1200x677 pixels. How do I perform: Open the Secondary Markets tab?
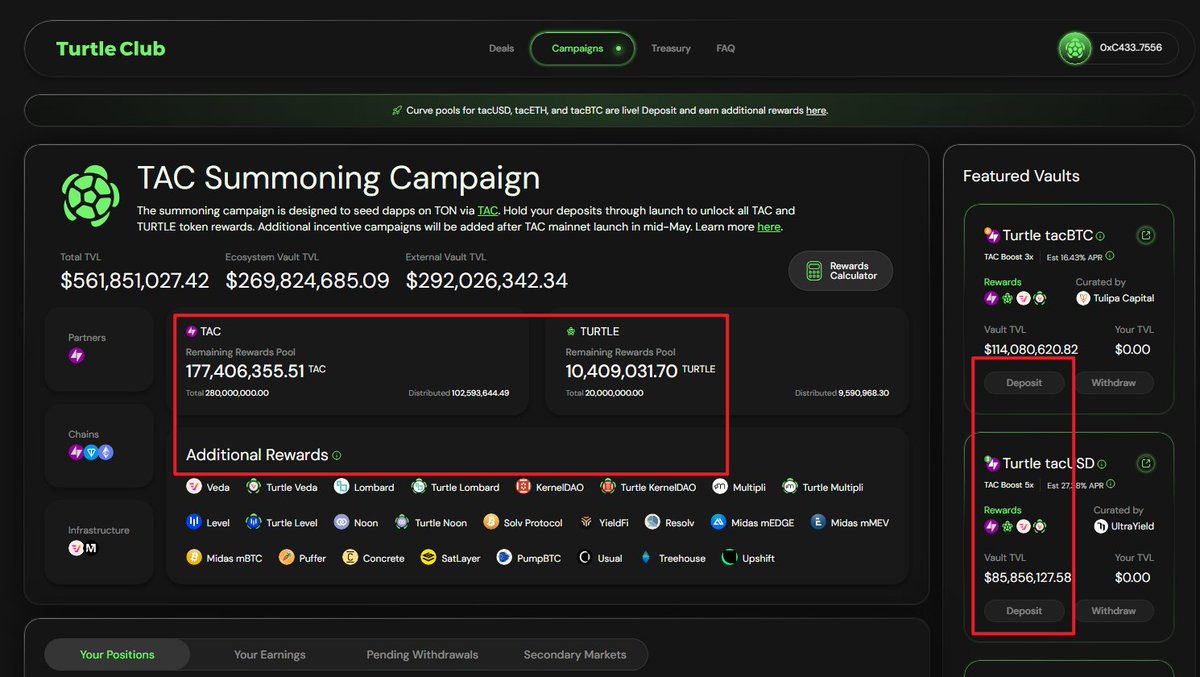click(575, 655)
